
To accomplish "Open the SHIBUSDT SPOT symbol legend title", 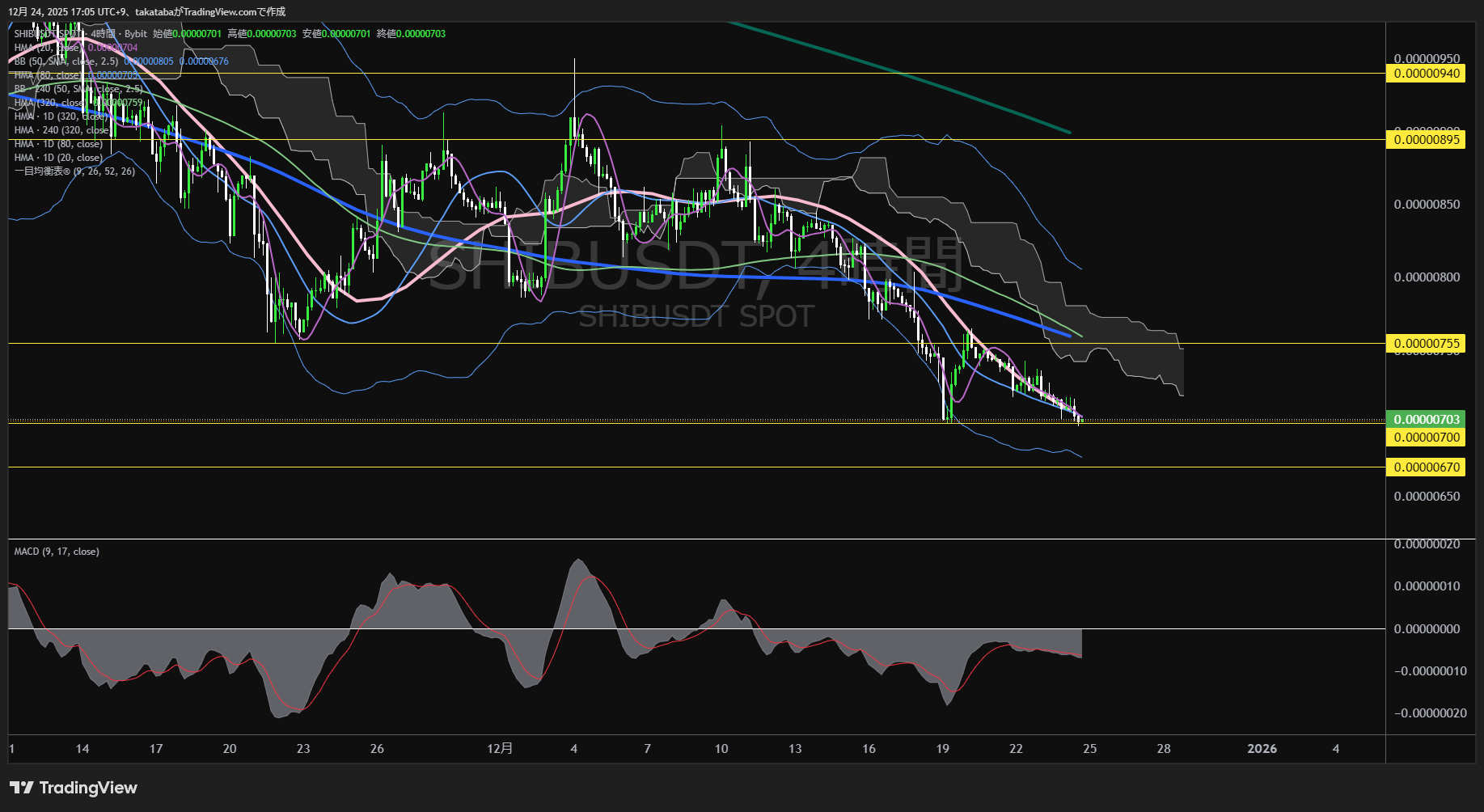I will (49, 34).
